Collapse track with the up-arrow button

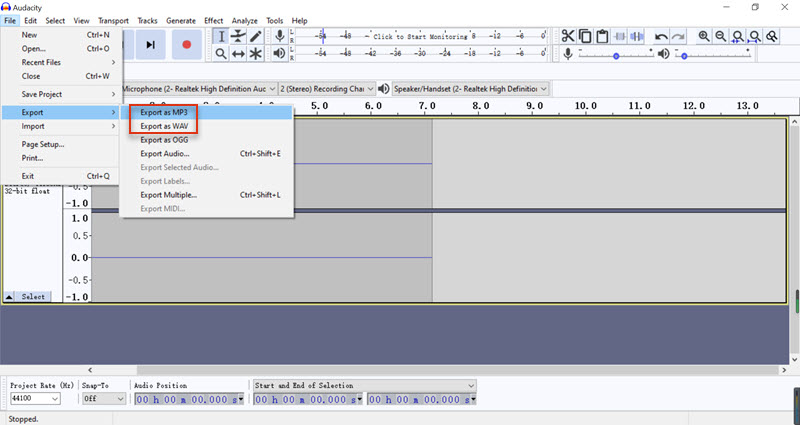[x=9, y=296]
